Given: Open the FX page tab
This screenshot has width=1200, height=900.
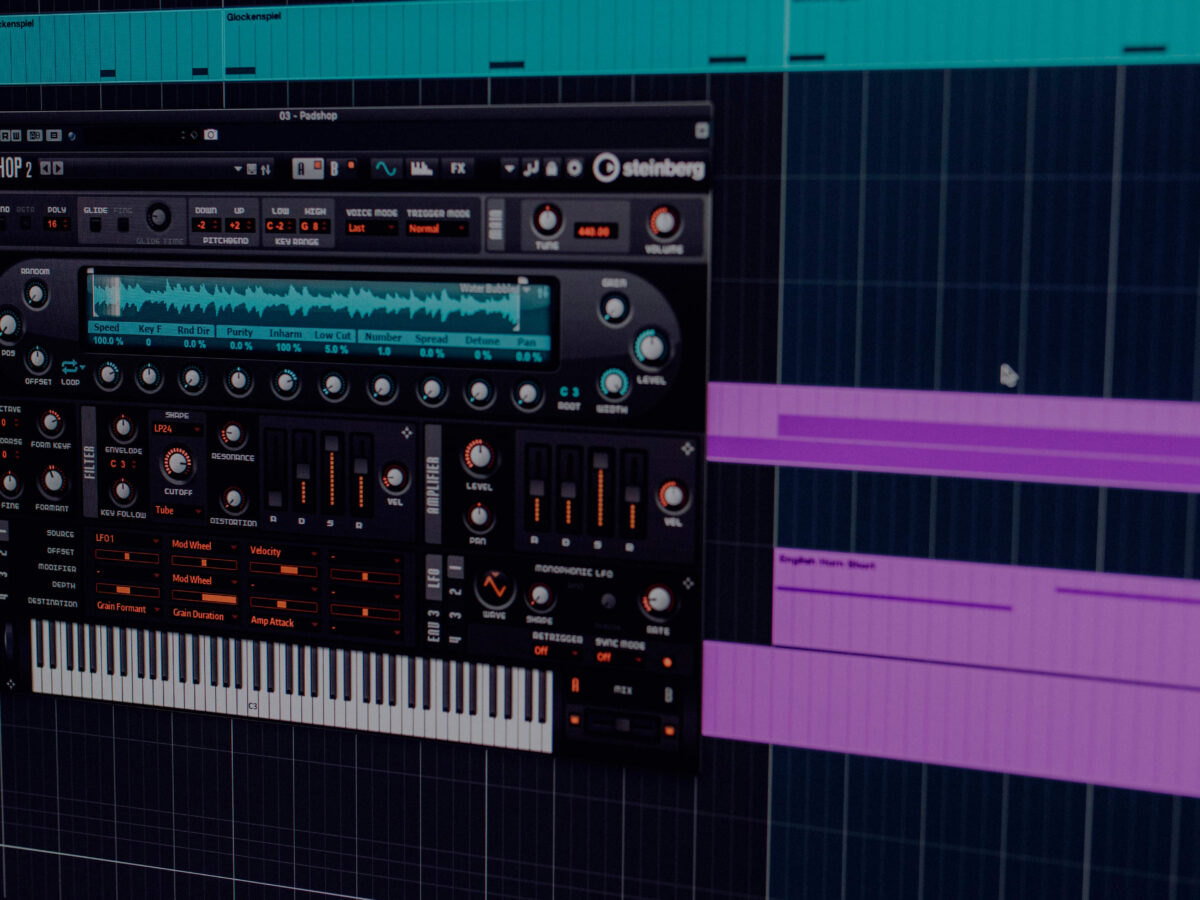Looking at the screenshot, I should pos(458,168).
